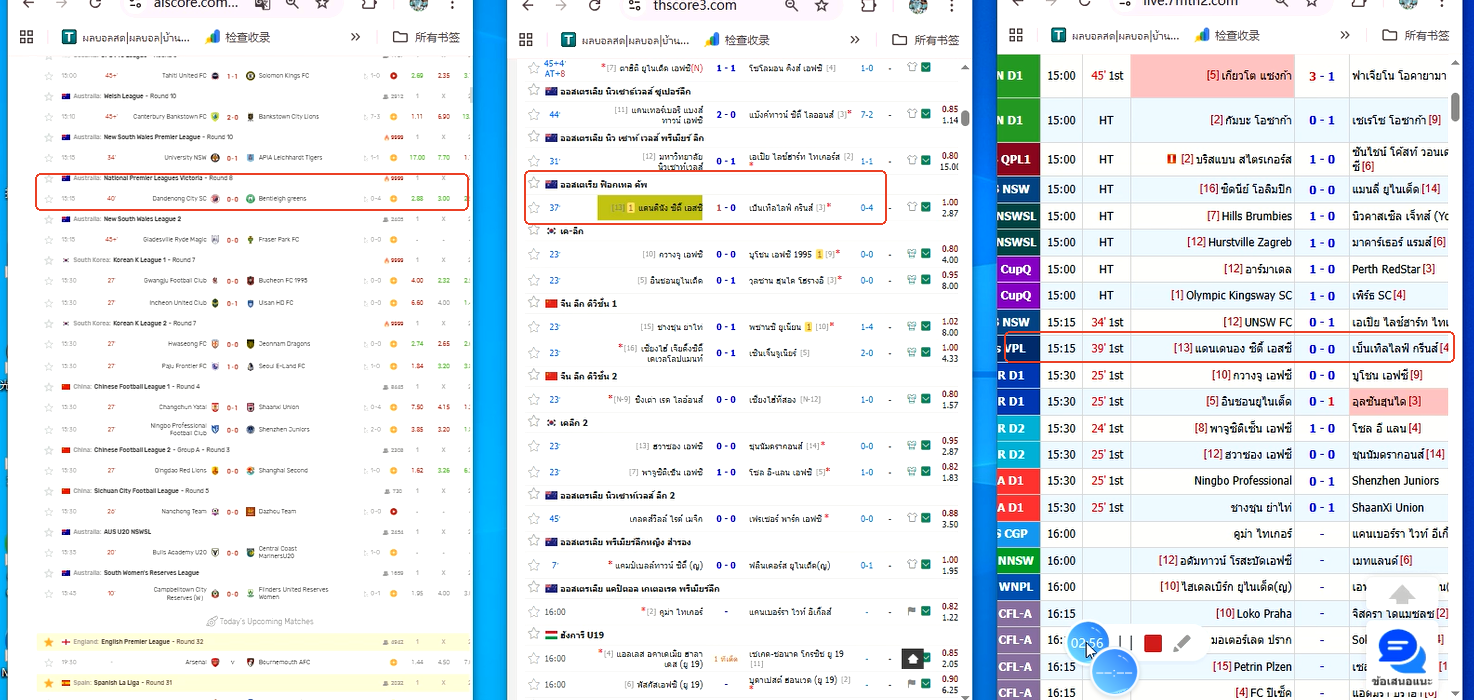Expand bookmarks overflow chevron in thscore3 window
This screenshot has height=700, width=1474.
click(855, 39)
